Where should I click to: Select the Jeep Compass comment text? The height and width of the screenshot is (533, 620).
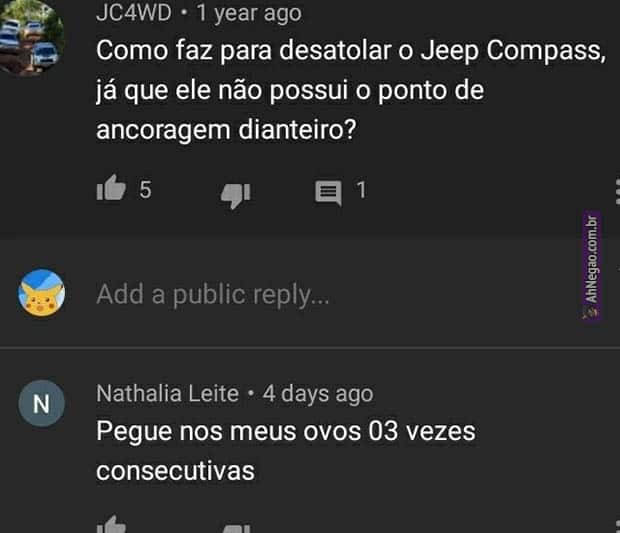(351, 90)
